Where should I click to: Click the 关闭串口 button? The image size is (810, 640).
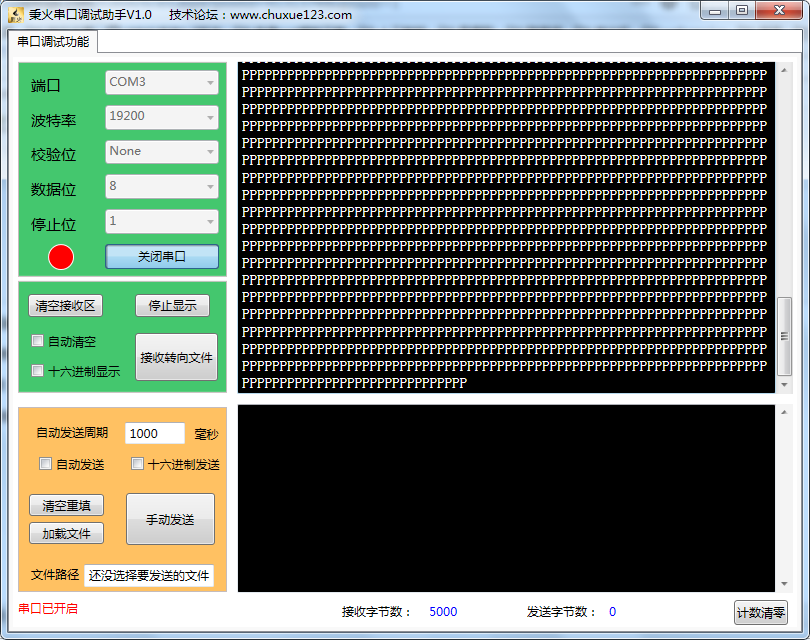point(162,257)
